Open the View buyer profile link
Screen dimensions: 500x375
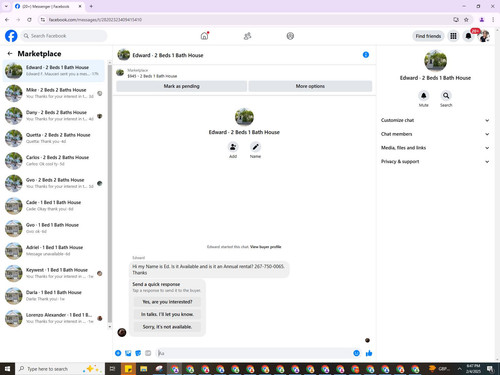tap(266, 247)
